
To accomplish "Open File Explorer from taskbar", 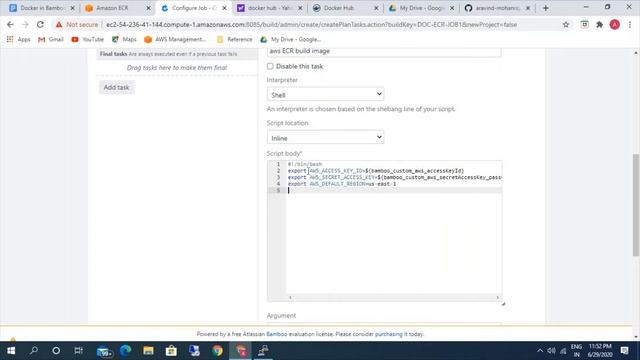I will pos(148,351).
